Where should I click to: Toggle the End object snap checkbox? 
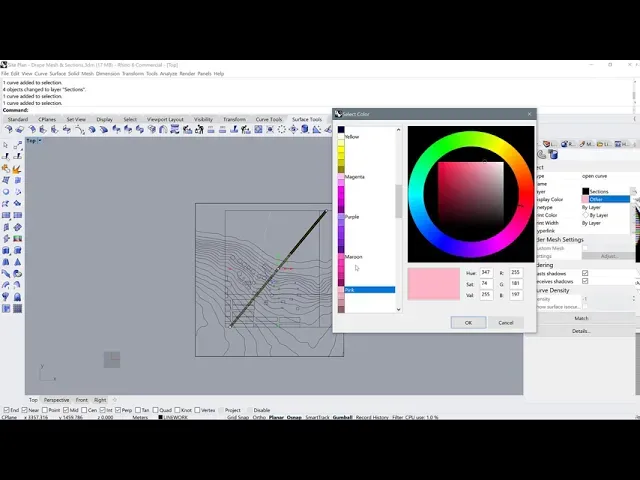[x=5, y=410]
